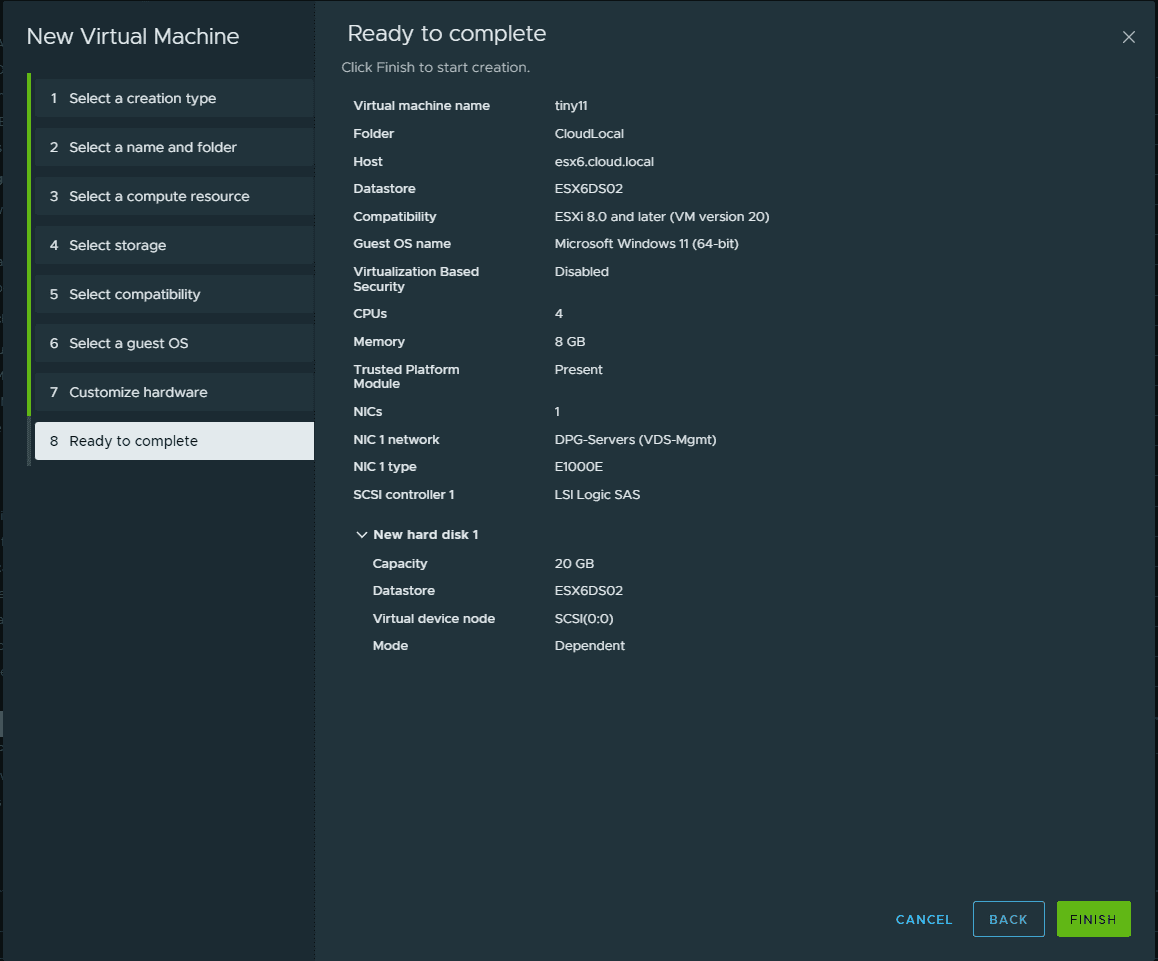The height and width of the screenshot is (961, 1158).
Task: Open step 3 Select a compute resource
Action: tap(159, 196)
